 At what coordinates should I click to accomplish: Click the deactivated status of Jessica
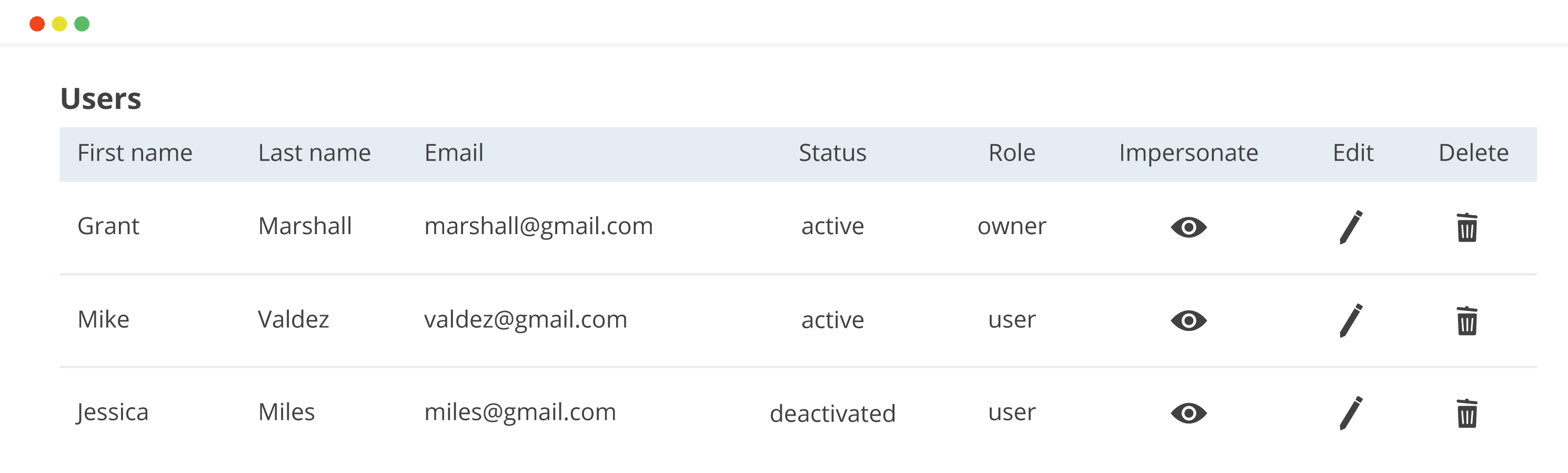tap(832, 414)
